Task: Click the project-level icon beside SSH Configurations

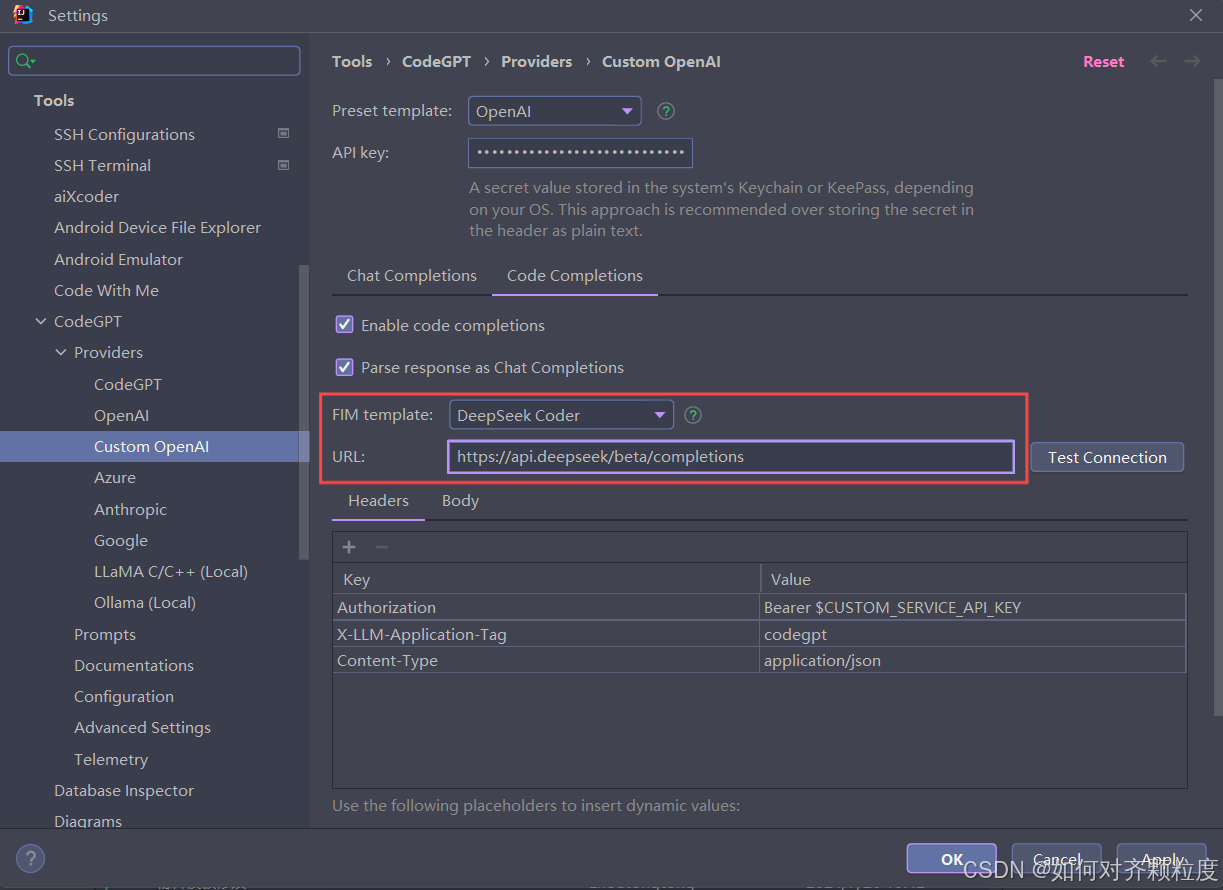Action: (x=284, y=133)
